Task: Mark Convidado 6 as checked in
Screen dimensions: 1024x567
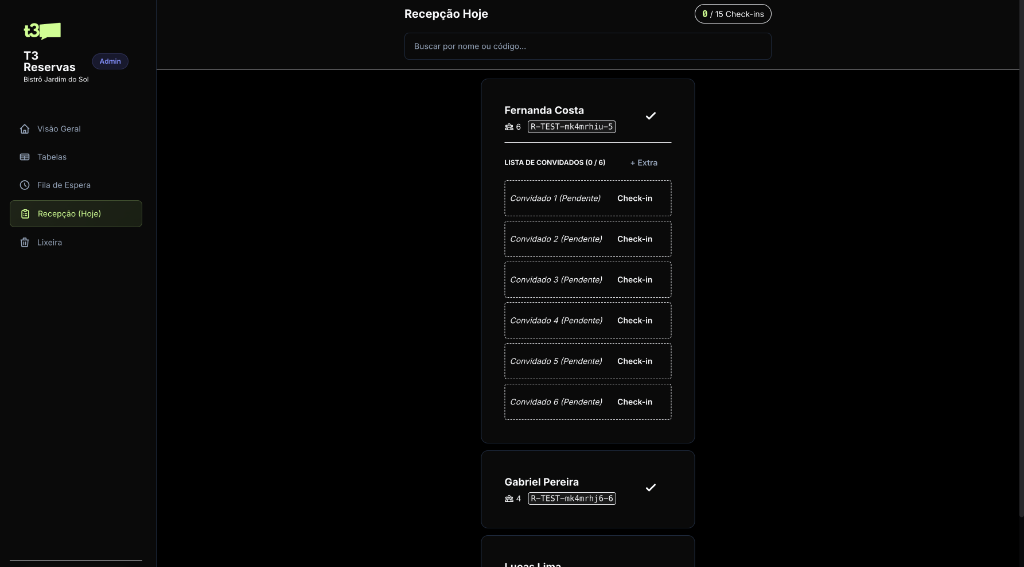Action: pyautogui.click(x=634, y=402)
